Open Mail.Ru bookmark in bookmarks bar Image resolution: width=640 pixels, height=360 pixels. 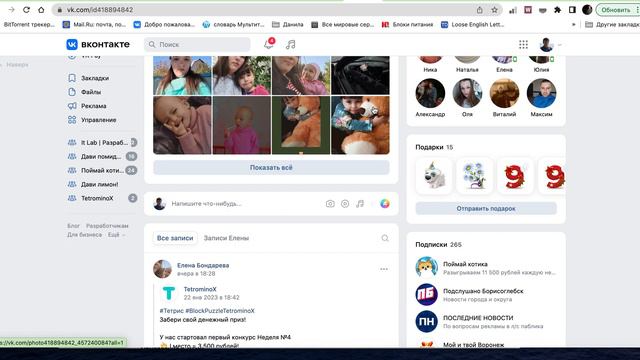point(94,24)
